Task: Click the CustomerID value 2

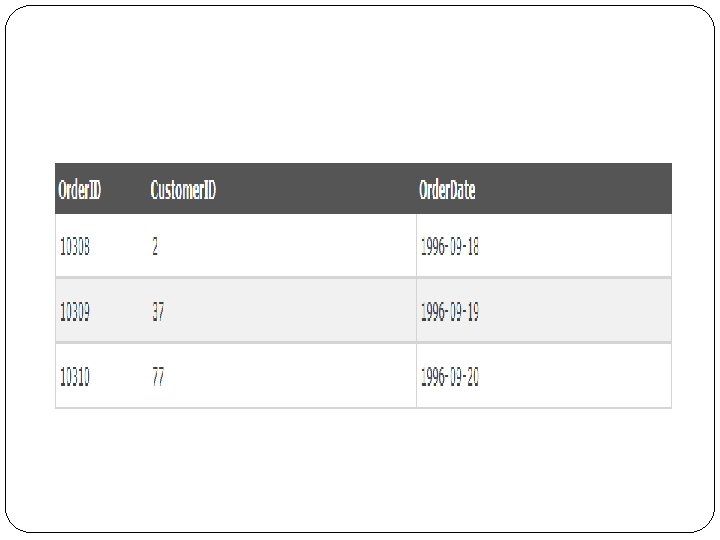Action: tap(155, 246)
